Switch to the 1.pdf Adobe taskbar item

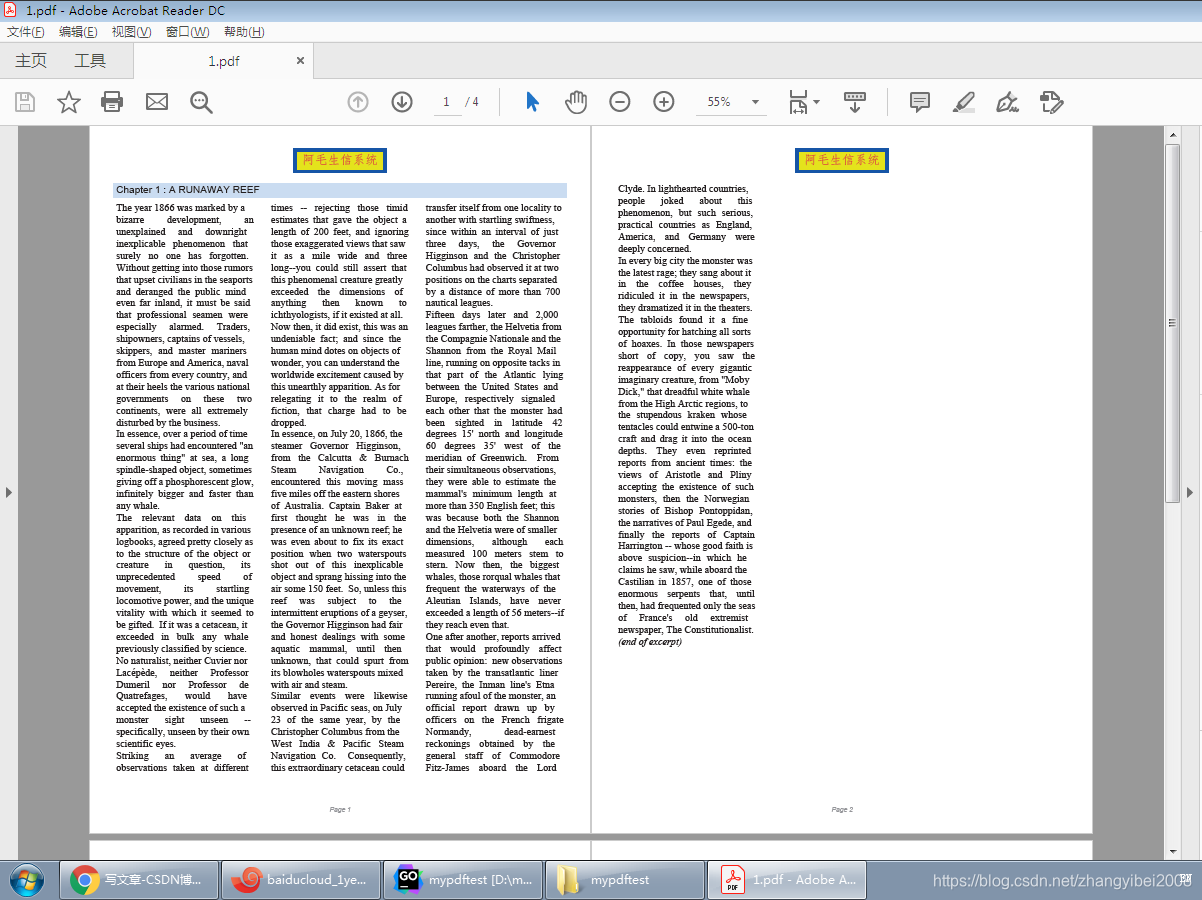[788, 880]
